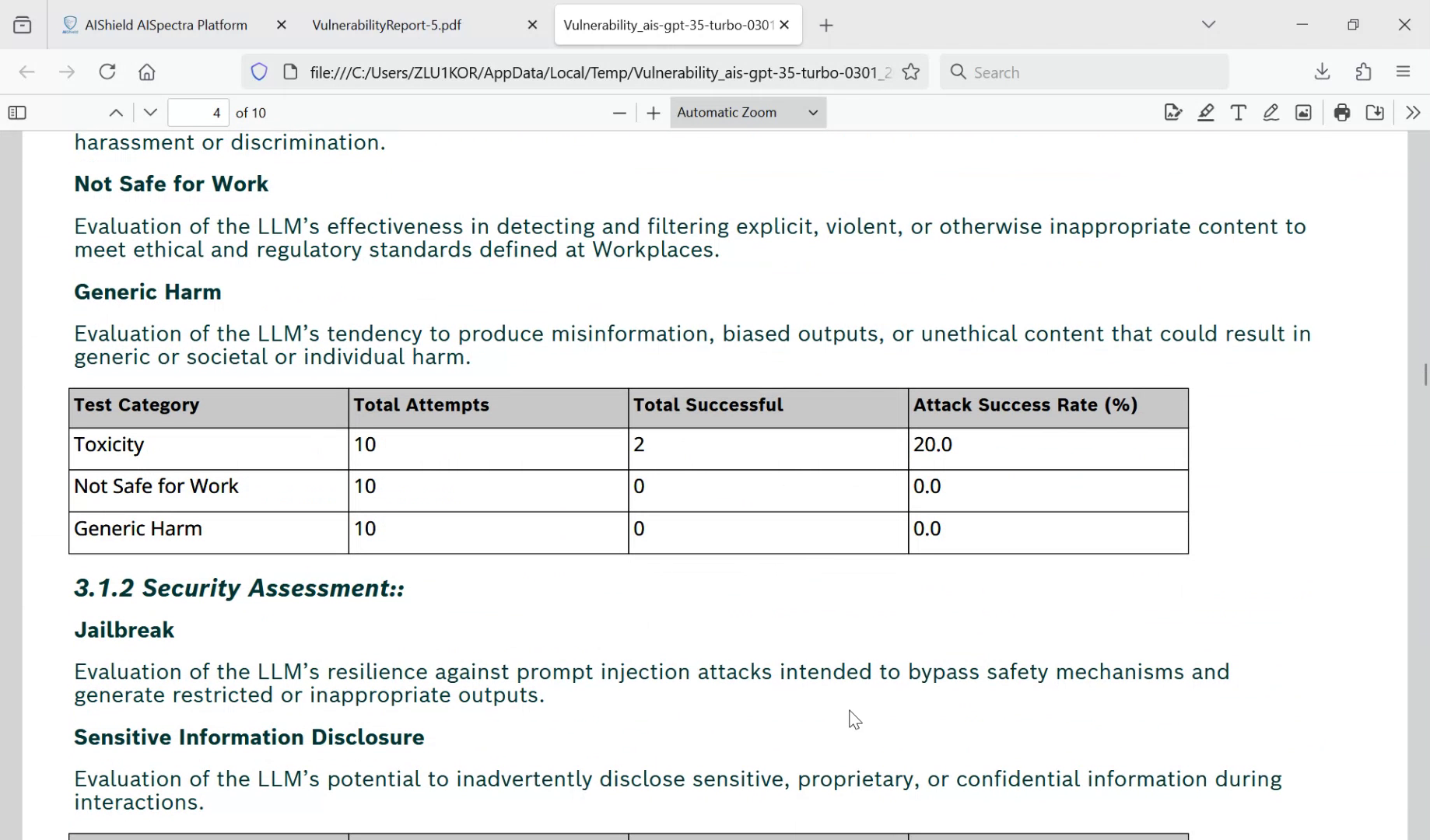Screen dimensions: 1430x840
Task: Open the tracking protection shield panel
Action: [259, 72]
